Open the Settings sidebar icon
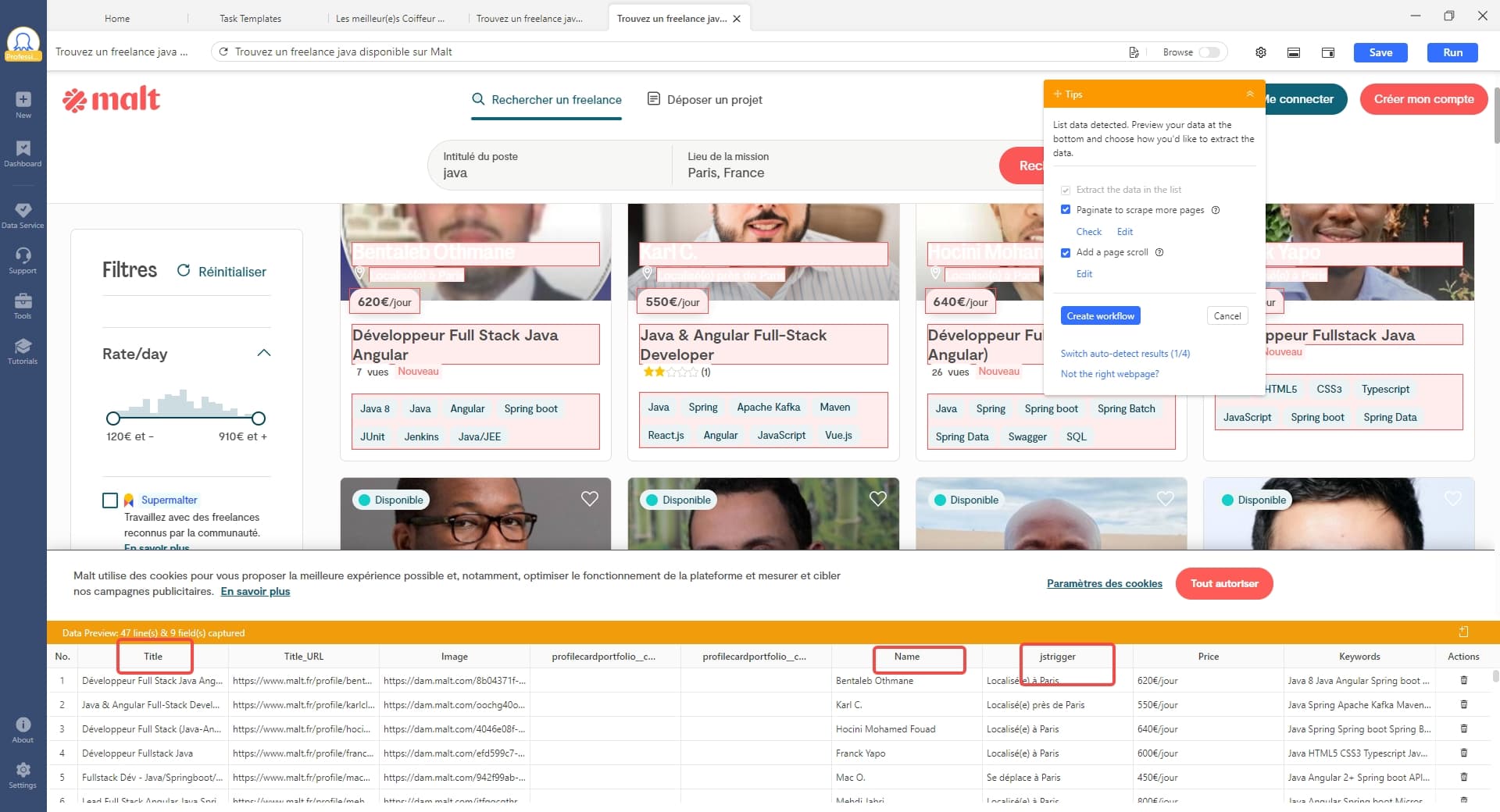The height and width of the screenshot is (812, 1500). 23,775
